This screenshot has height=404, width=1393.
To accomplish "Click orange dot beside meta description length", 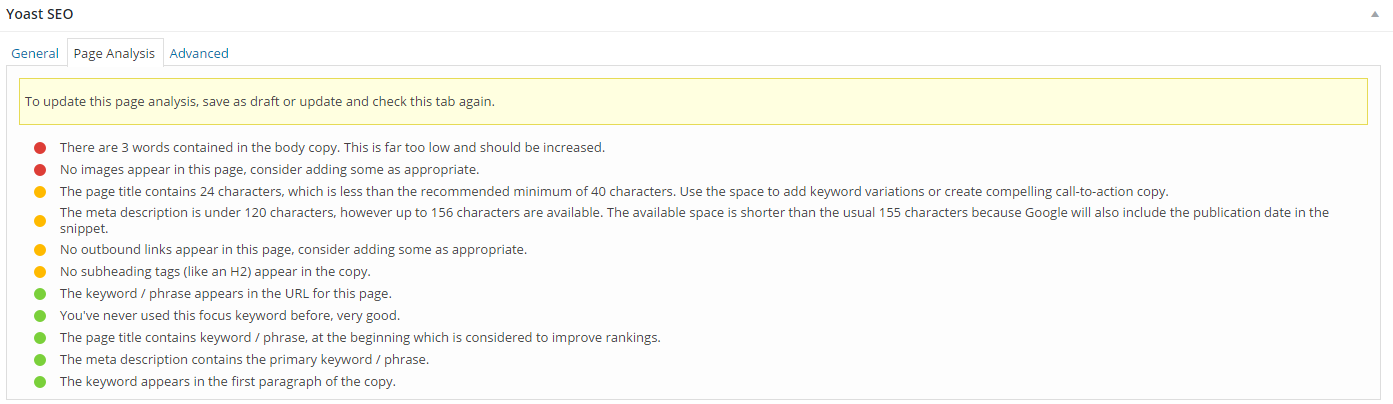I will click(x=40, y=221).
